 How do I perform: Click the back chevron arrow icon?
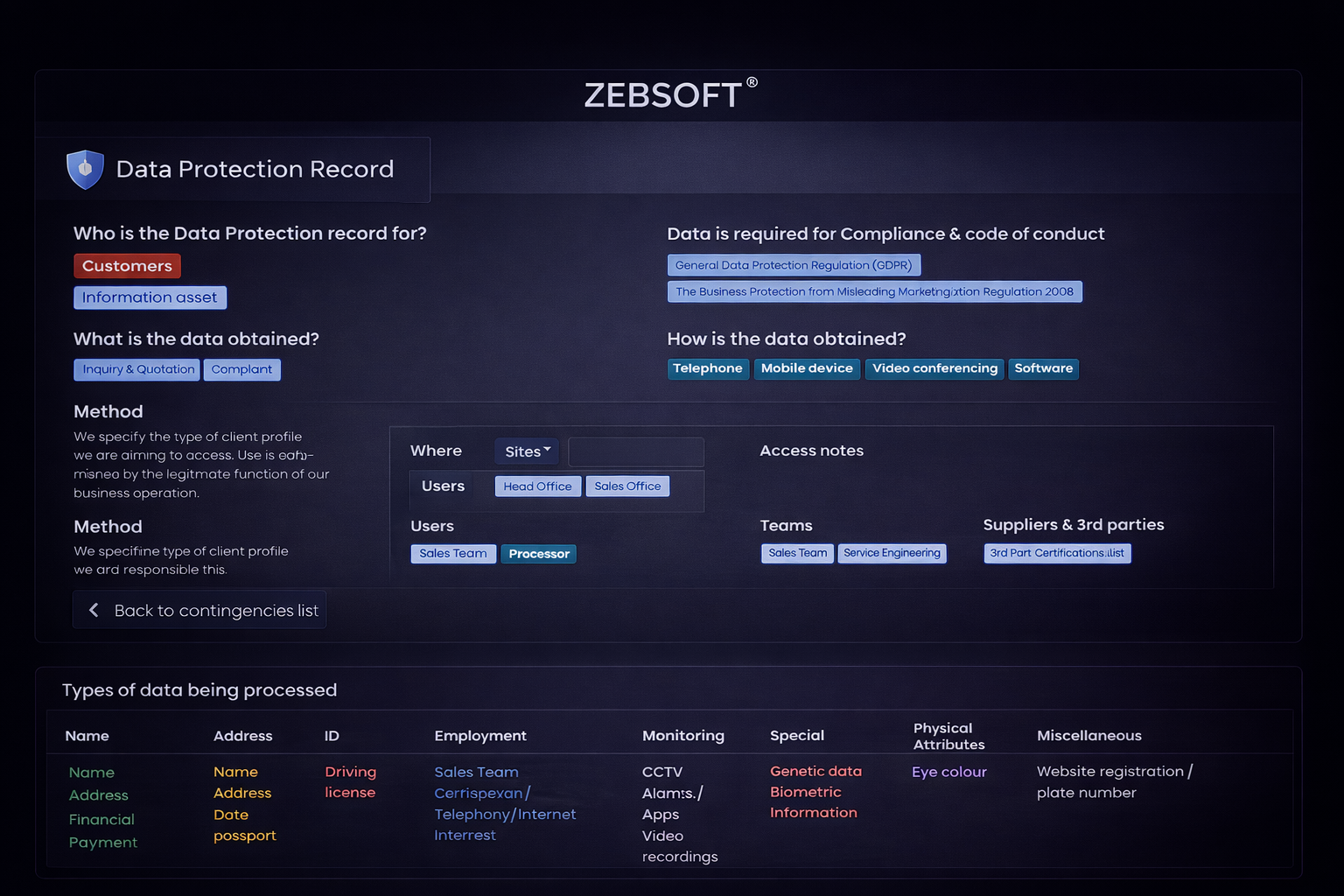(x=94, y=610)
